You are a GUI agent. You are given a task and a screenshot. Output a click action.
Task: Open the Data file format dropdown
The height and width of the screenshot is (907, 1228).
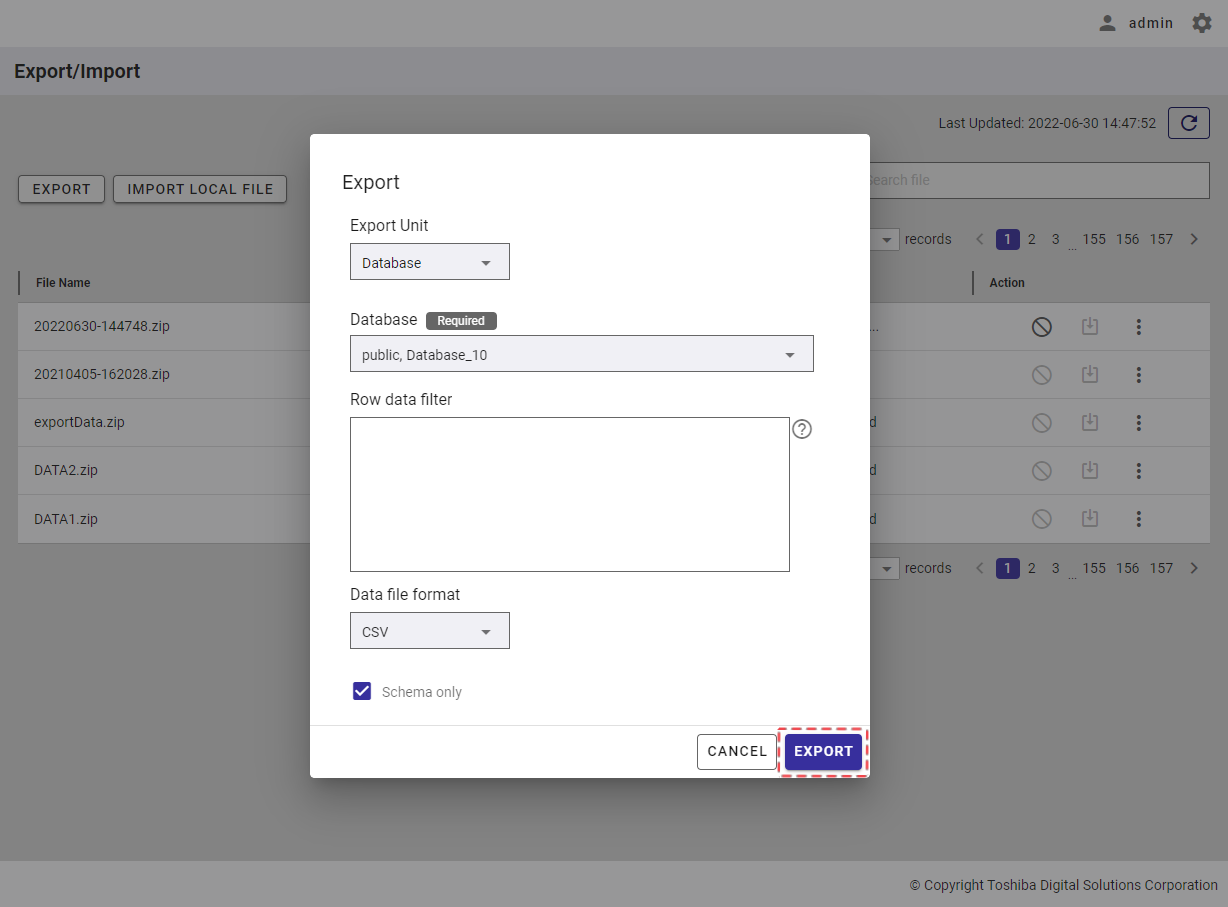(430, 632)
